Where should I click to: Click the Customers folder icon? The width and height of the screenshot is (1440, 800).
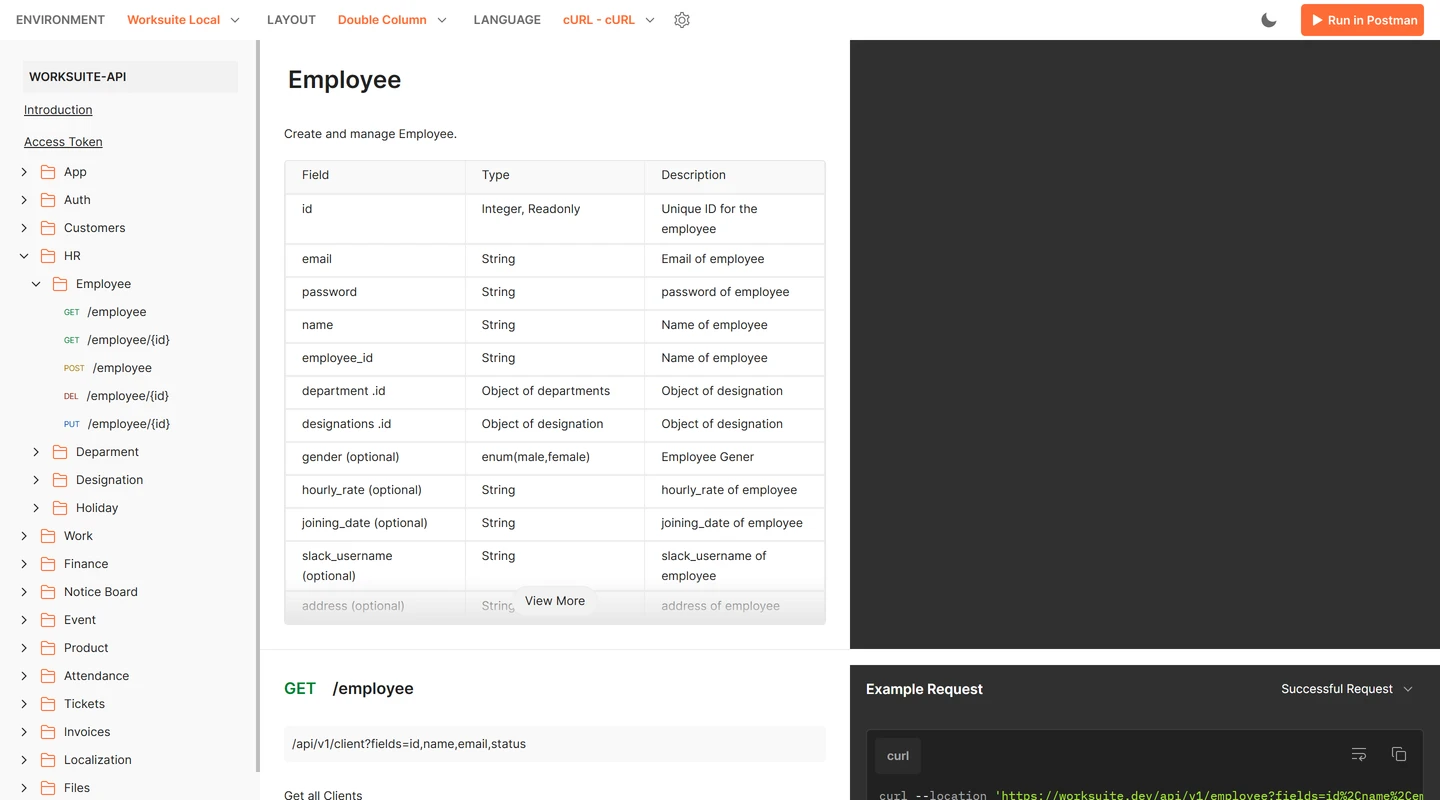(48, 228)
